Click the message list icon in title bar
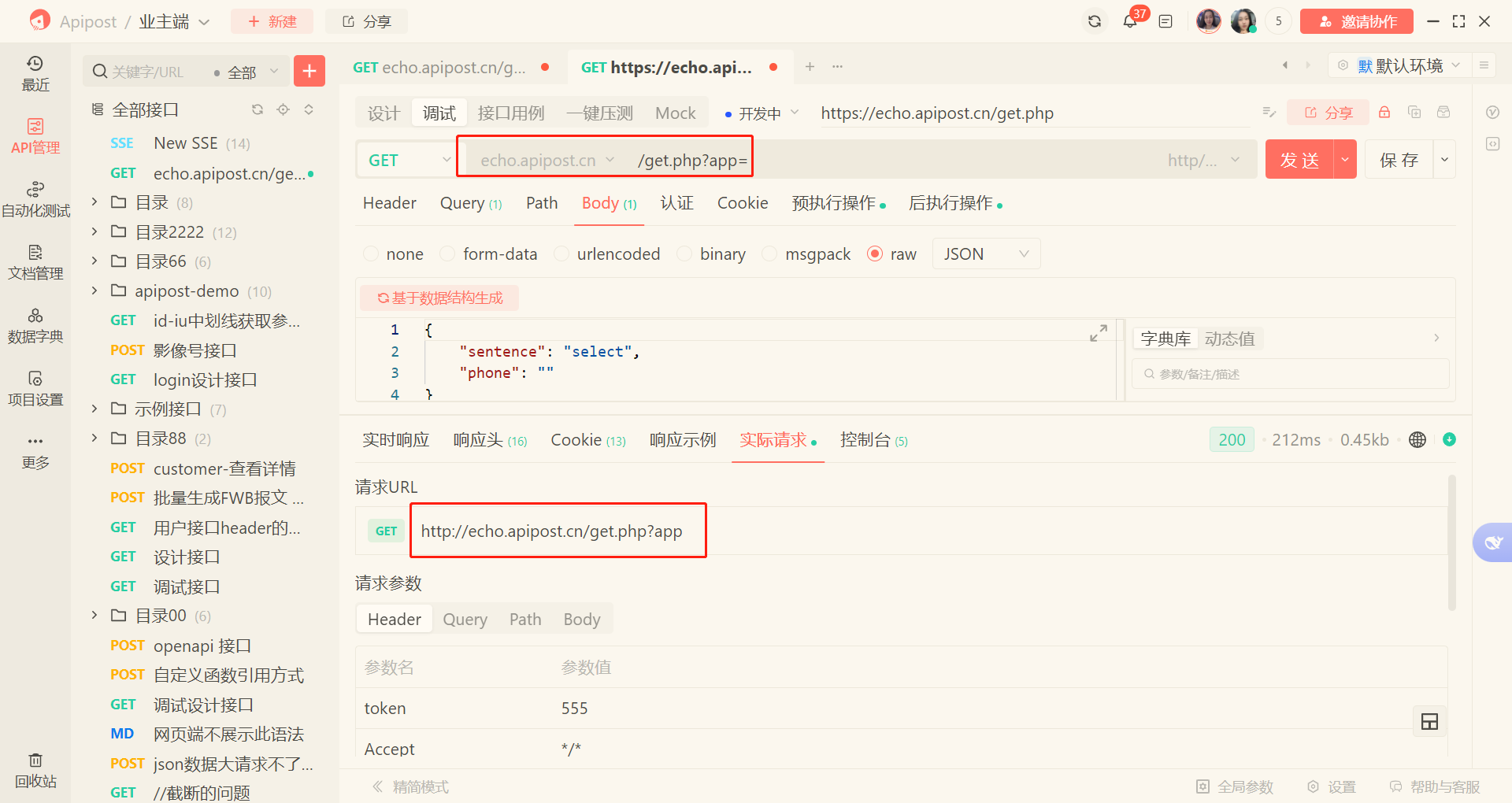The image size is (1512, 803). 1165,21
